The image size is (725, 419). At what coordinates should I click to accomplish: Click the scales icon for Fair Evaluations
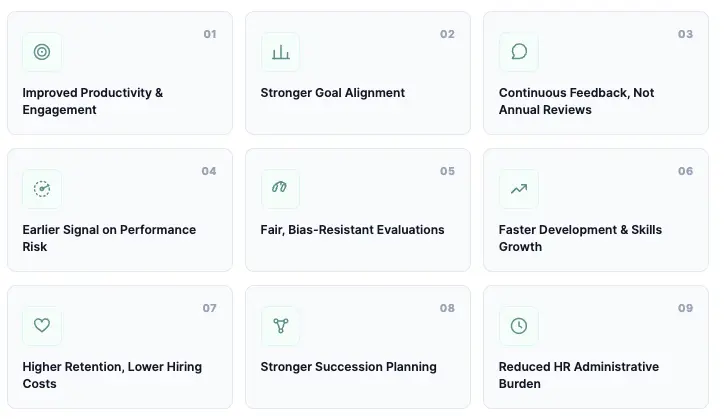pyautogui.click(x=280, y=187)
